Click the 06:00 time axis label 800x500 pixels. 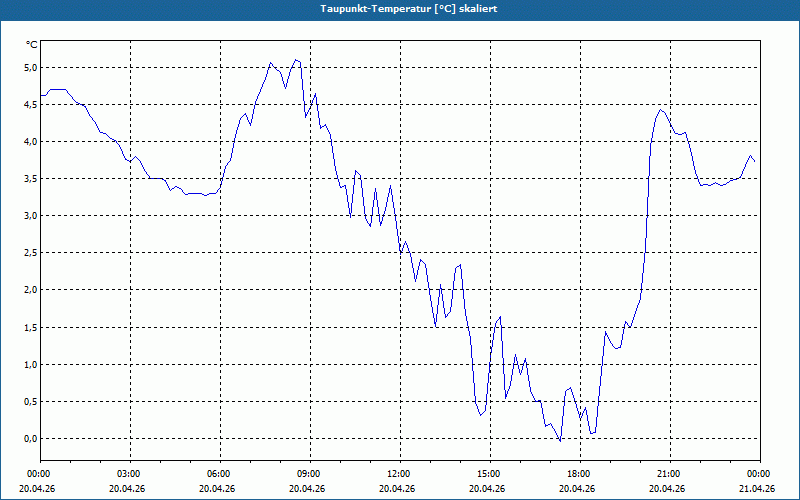220,474
